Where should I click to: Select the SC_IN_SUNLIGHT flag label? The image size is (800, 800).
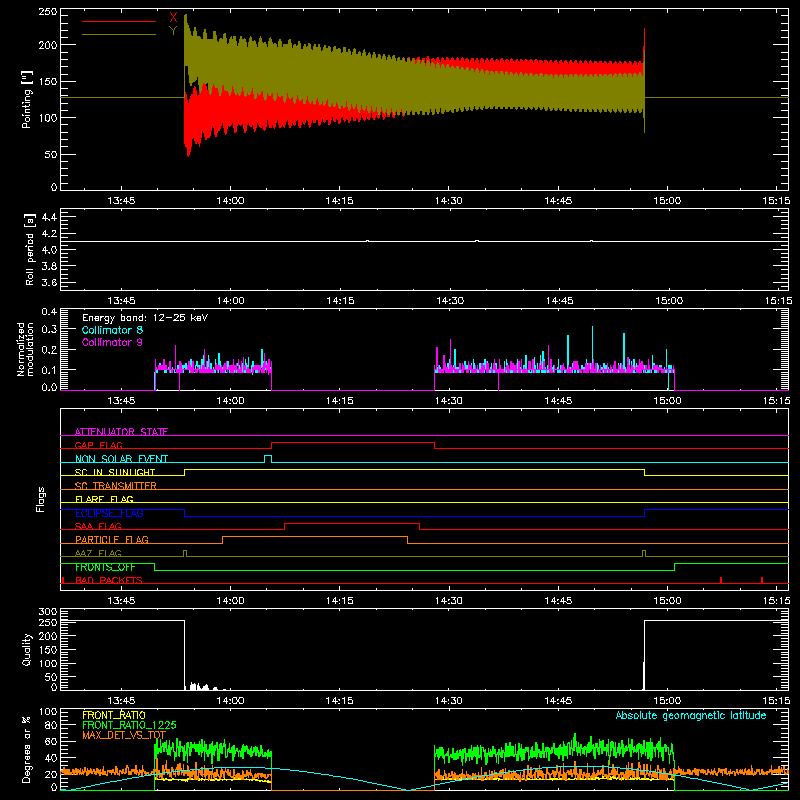point(115,472)
